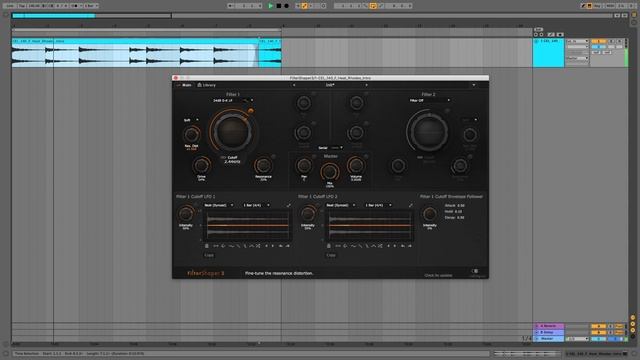
Task: Turn the big Filter 1 Cutoff knob
Action: tap(232, 131)
